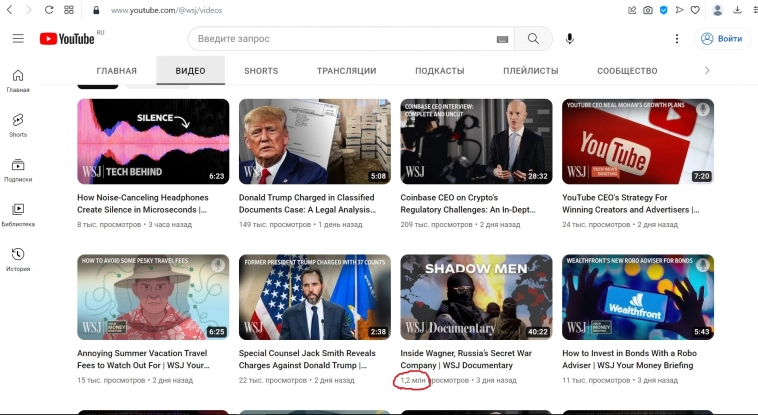
Task: Start voice search with microphone icon
Action: pos(570,39)
